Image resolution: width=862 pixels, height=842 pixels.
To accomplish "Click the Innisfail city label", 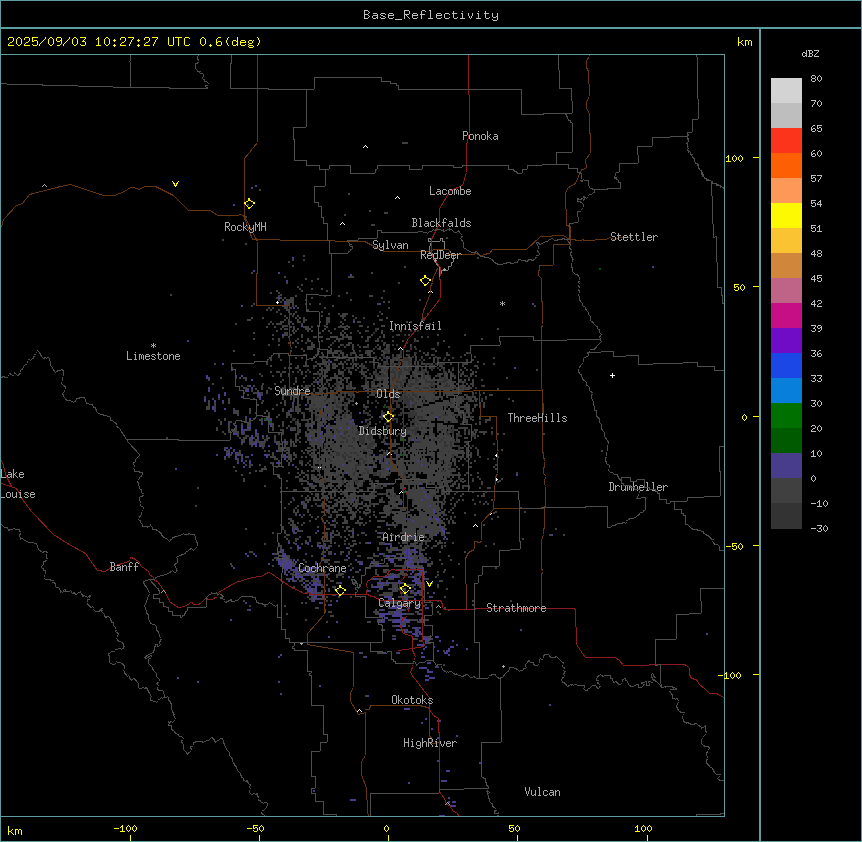I will point(415,326).
